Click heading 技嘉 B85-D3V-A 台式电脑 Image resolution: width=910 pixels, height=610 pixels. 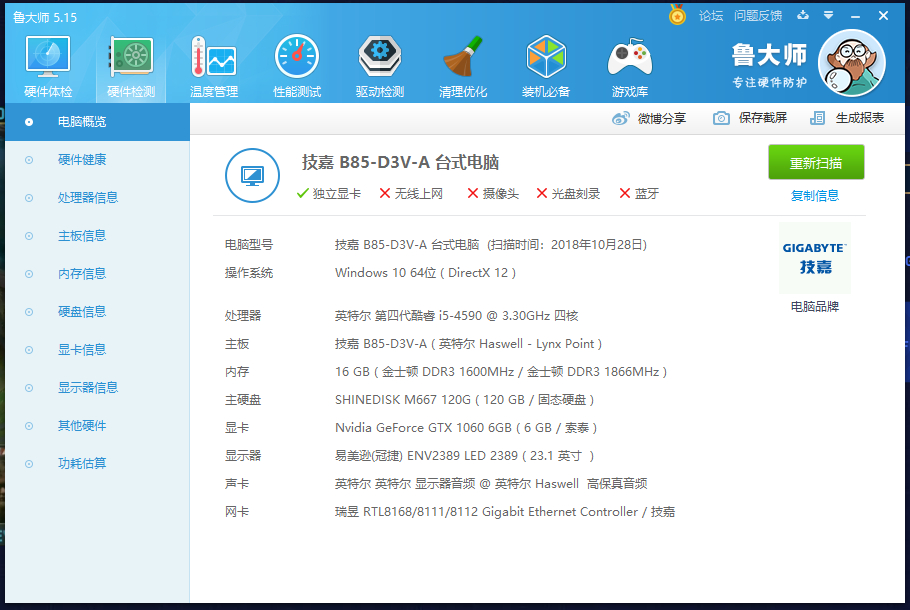coord(400,163)
